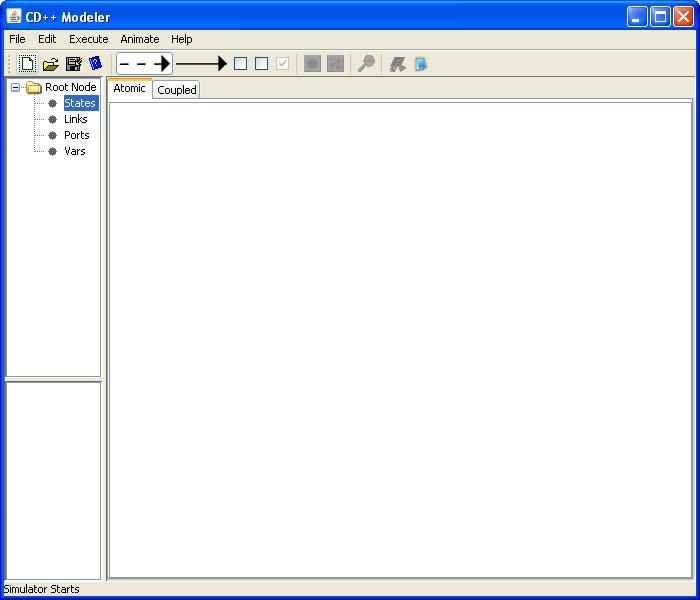Click the toolbar drag handle grip

tap(9, 64)
